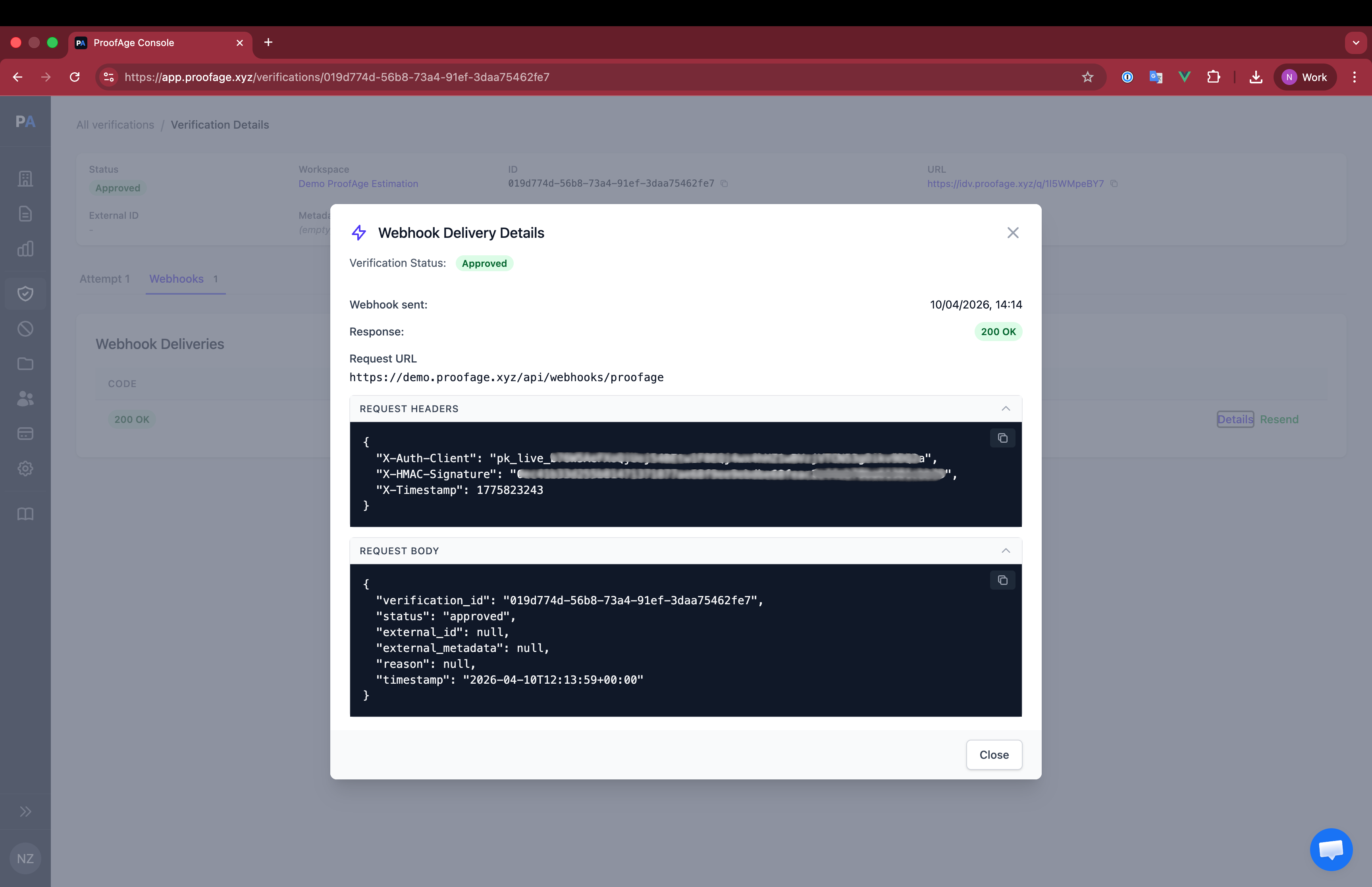Open the settings gear in sidebar
This screenshot has height=887, width=1372.
point(25,468)
